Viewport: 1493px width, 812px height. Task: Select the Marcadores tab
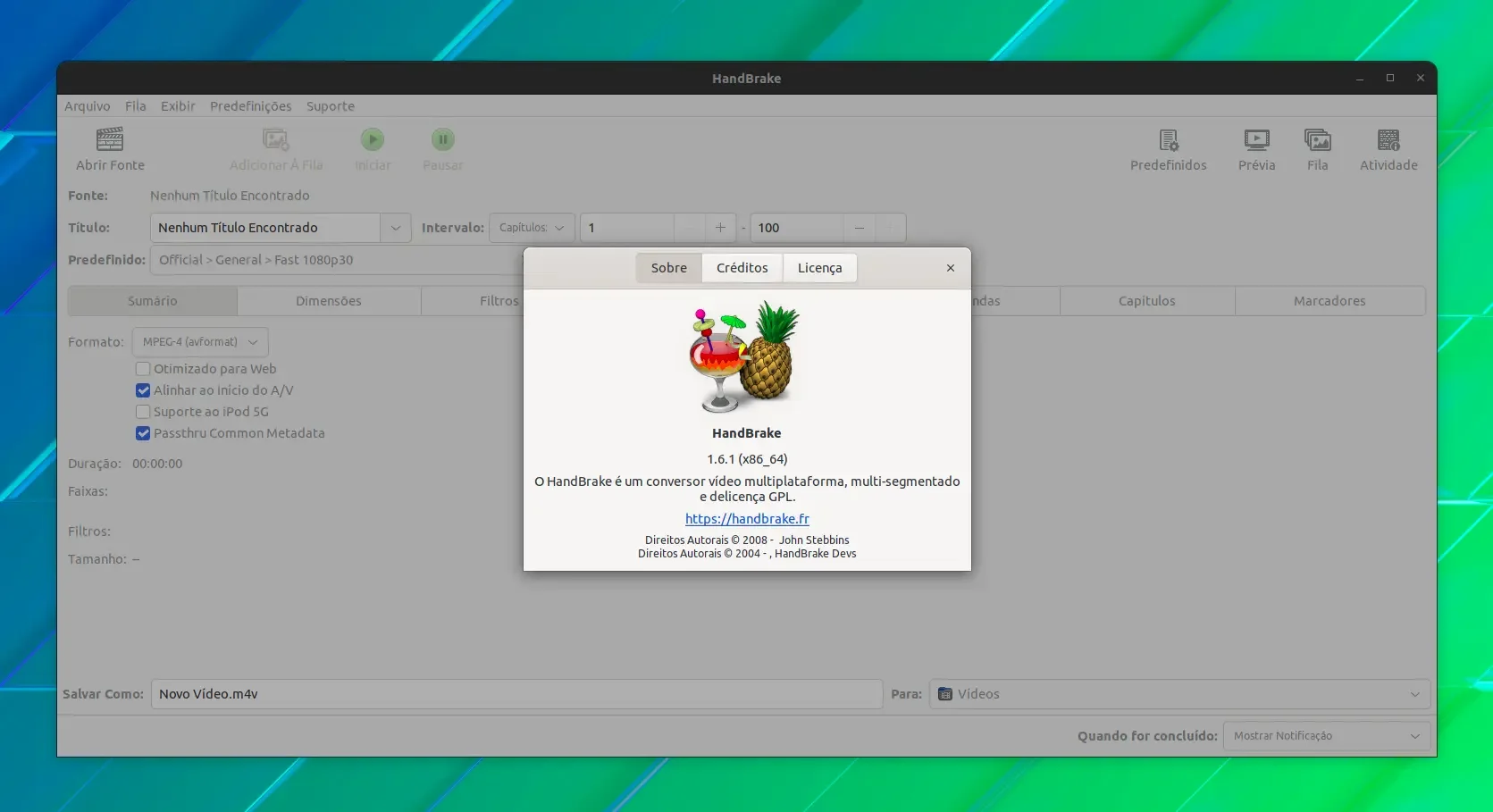pos(1329,301)
